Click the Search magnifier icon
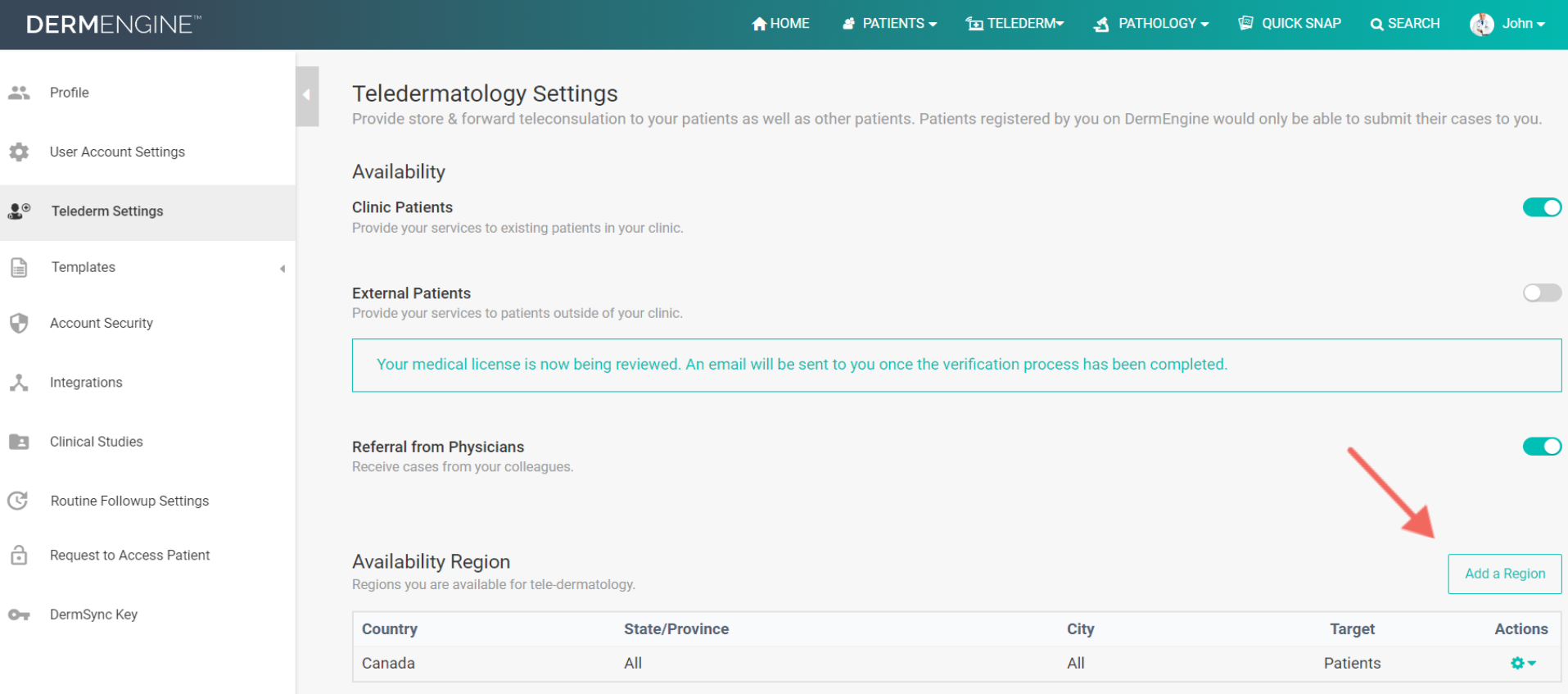Viewport: 1568px width, 694px height. tap(1377, 25)
